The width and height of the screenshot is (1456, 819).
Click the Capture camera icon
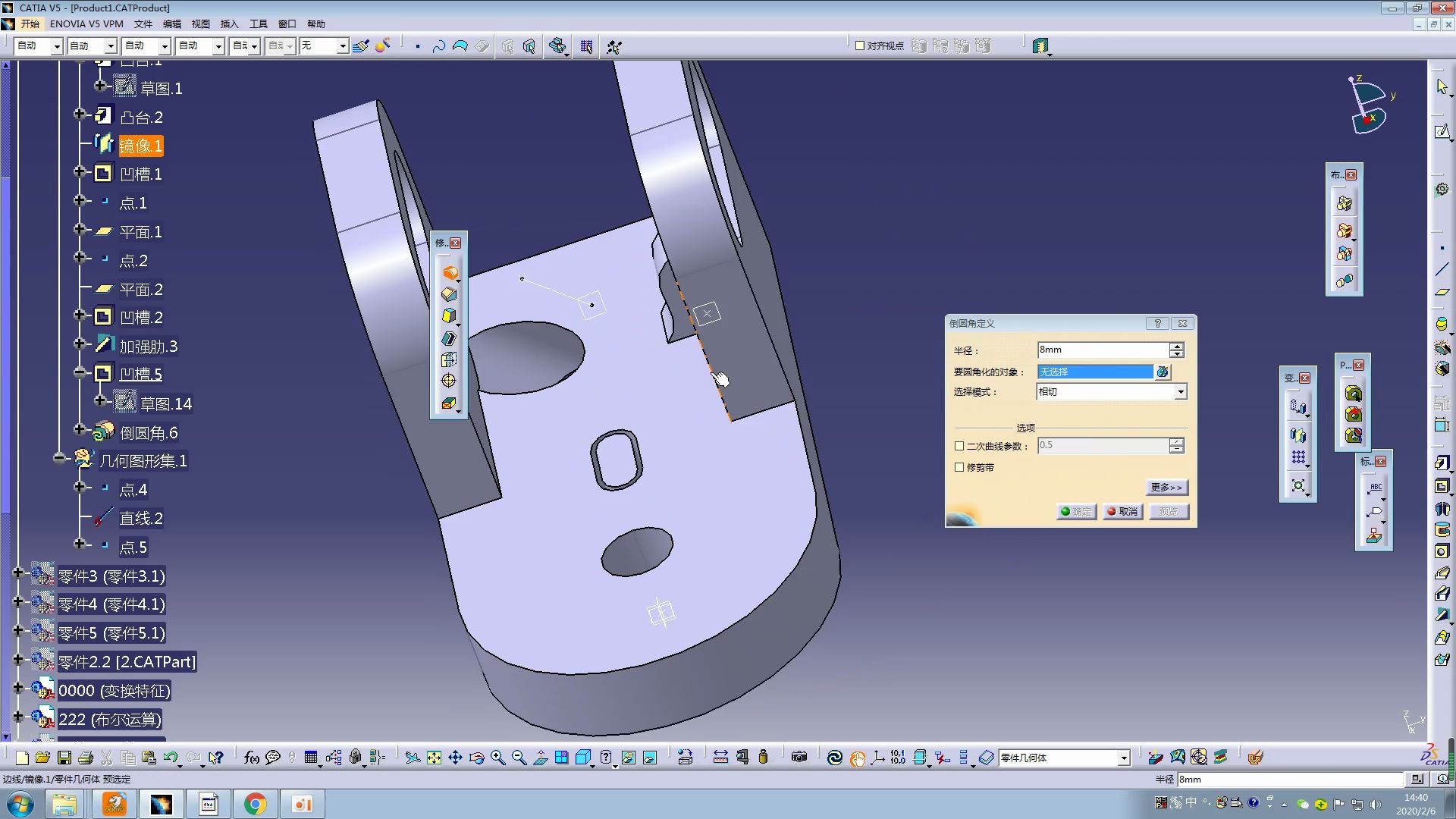pyautogui.click(x=799, y=758)
